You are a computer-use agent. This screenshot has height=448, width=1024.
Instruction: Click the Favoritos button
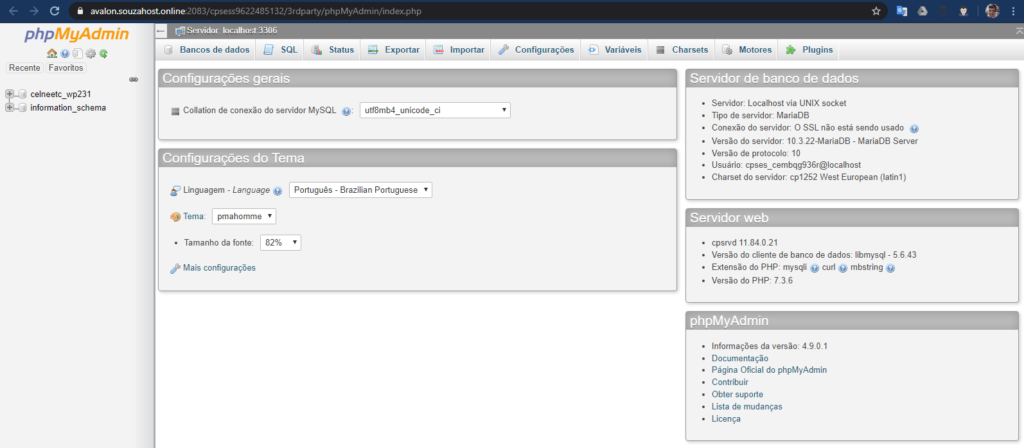coord(66,68)
